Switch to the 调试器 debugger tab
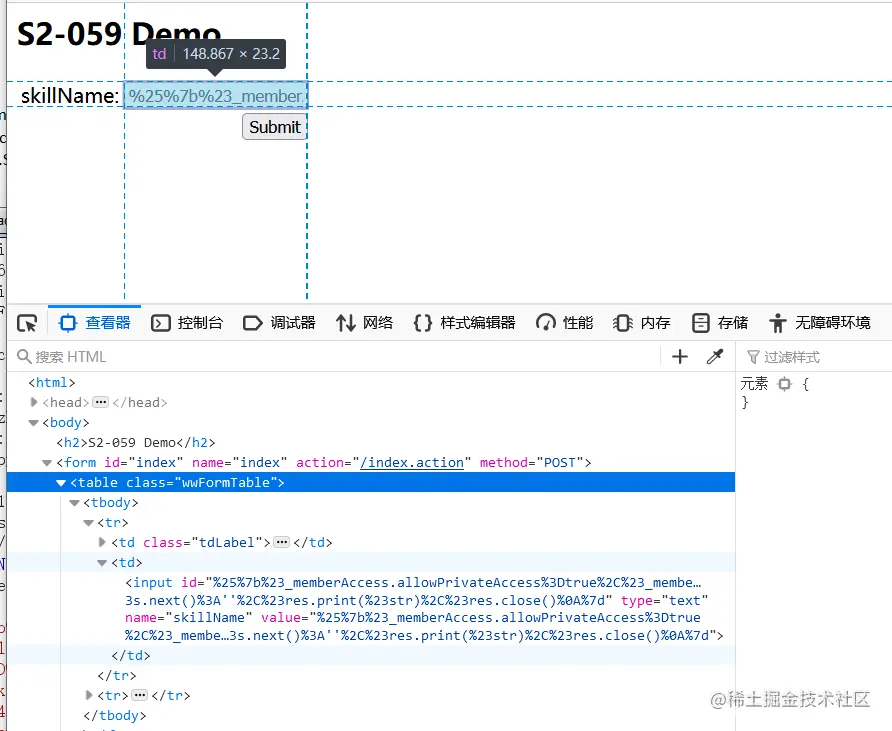This screenshot has width=892, height=731. point(279,323)
